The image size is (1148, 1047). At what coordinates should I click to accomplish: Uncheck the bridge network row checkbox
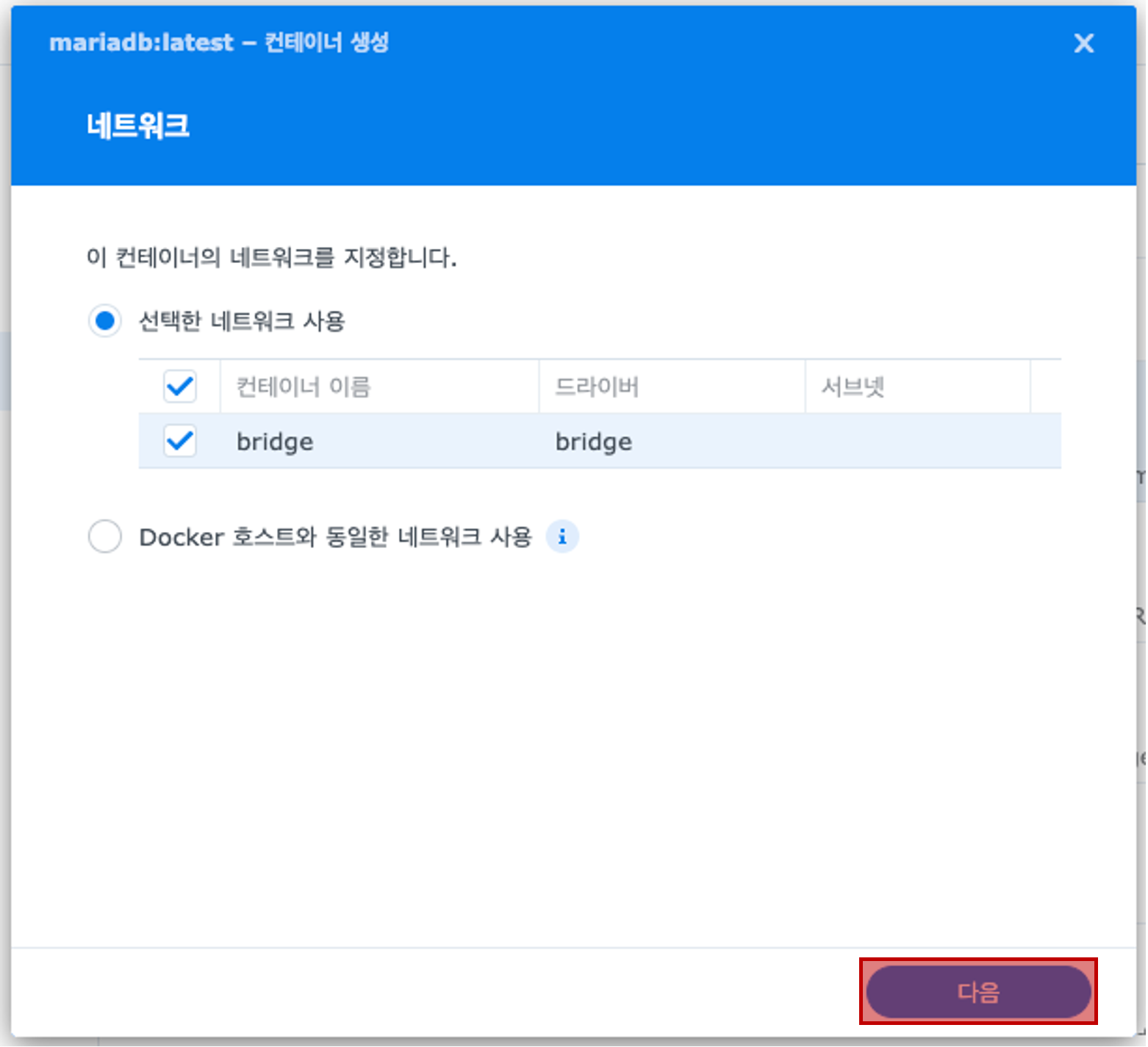click(180, 441)
